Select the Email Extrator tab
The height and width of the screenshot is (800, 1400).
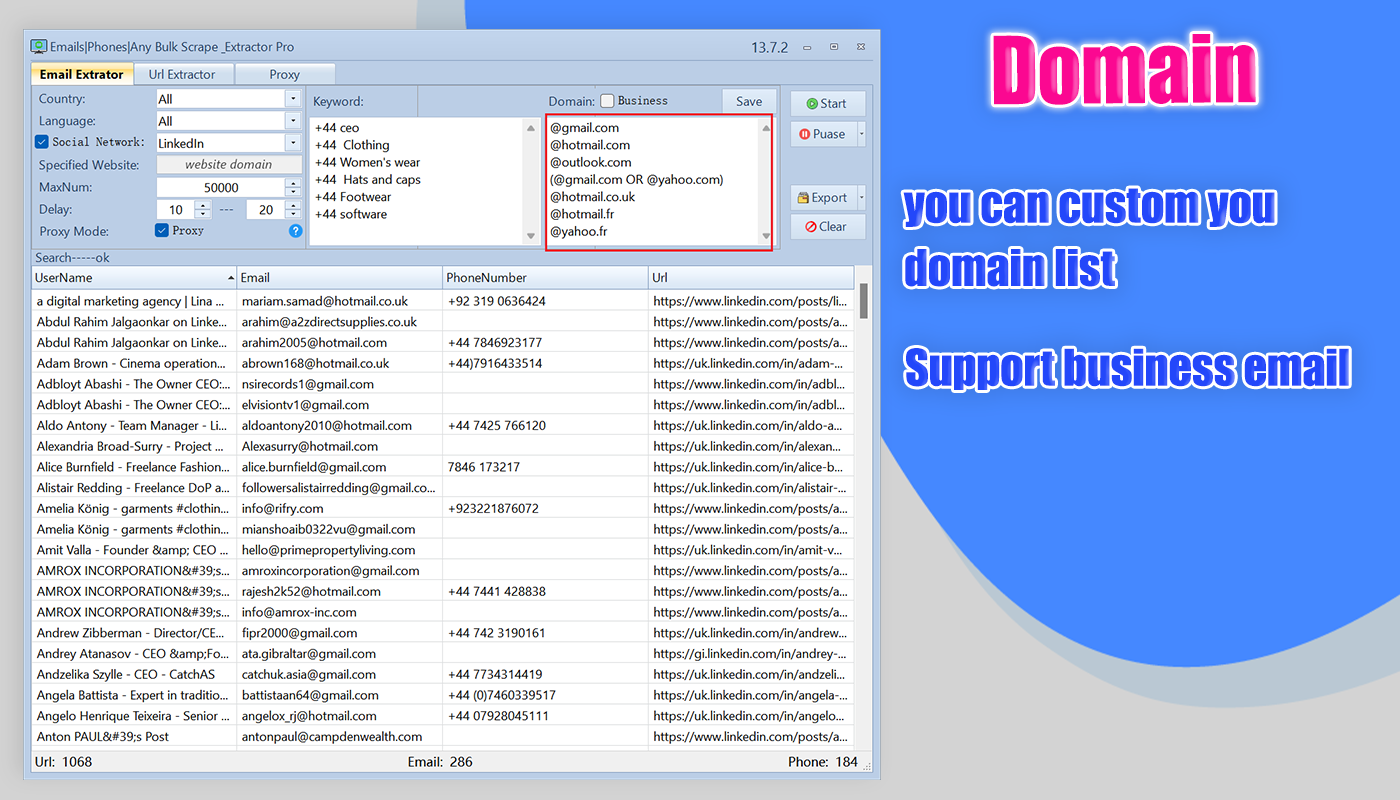pyautogui.click(x=82, y=74)
